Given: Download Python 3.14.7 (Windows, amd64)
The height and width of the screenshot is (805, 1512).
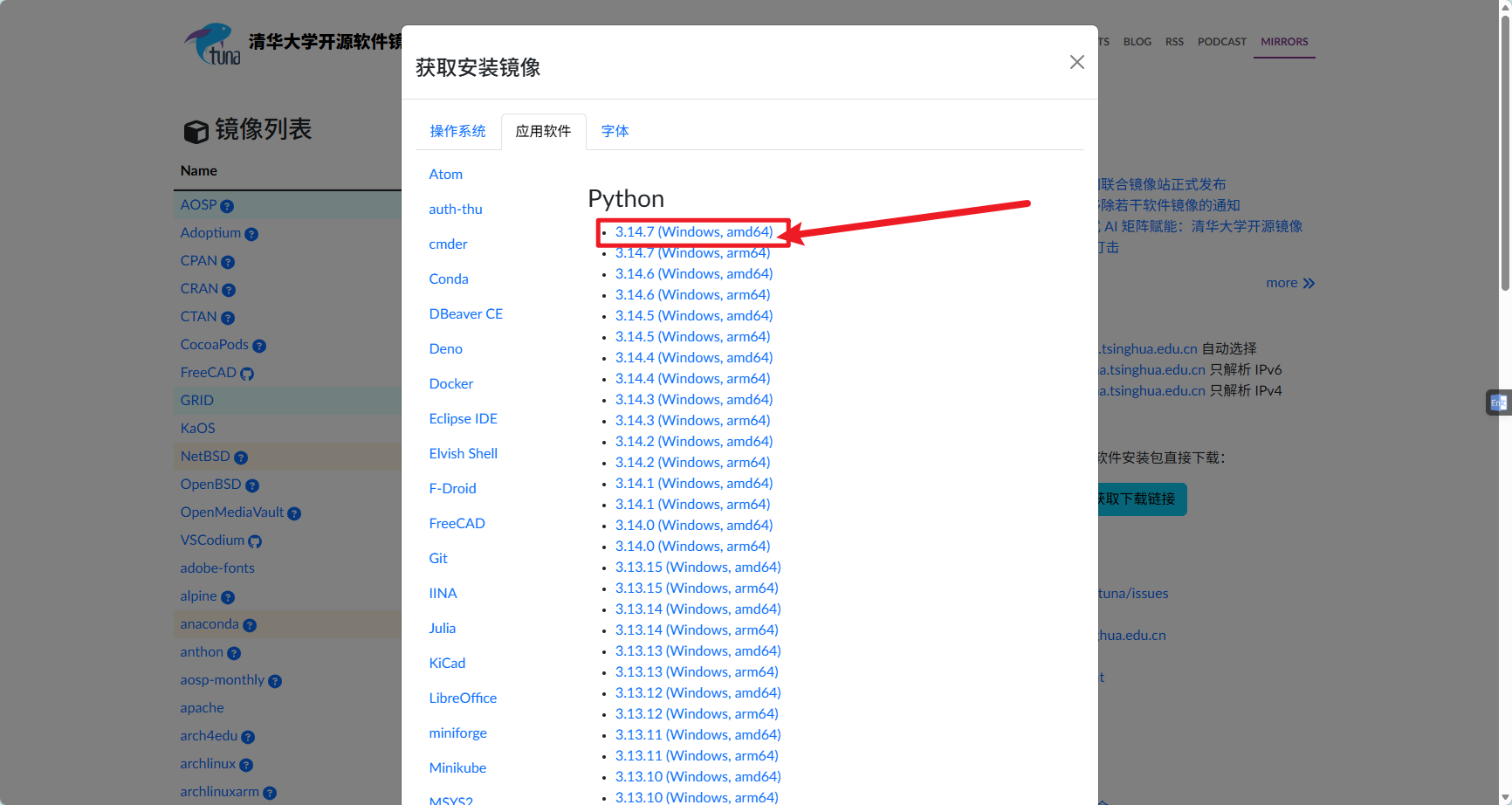Looking at the screenshot, I should (694, 232).
